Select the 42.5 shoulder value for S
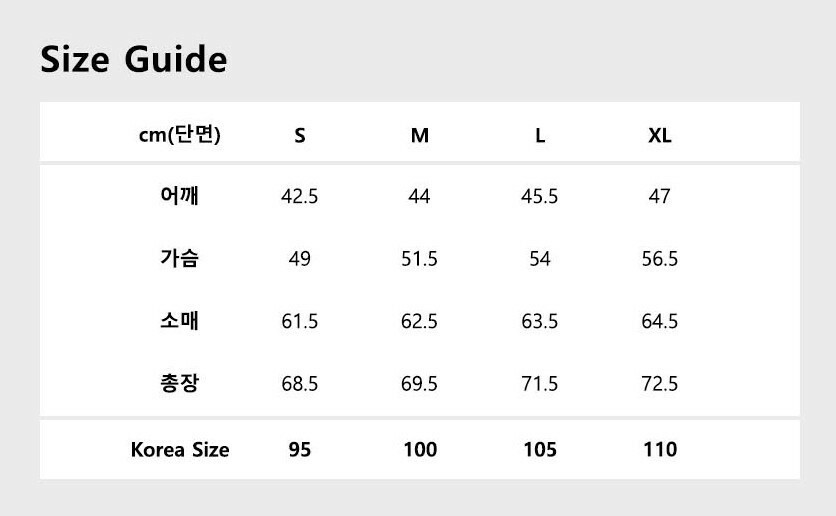Viewport: 836px width, 516px height. pyautogui.click(x=300, y=197)
